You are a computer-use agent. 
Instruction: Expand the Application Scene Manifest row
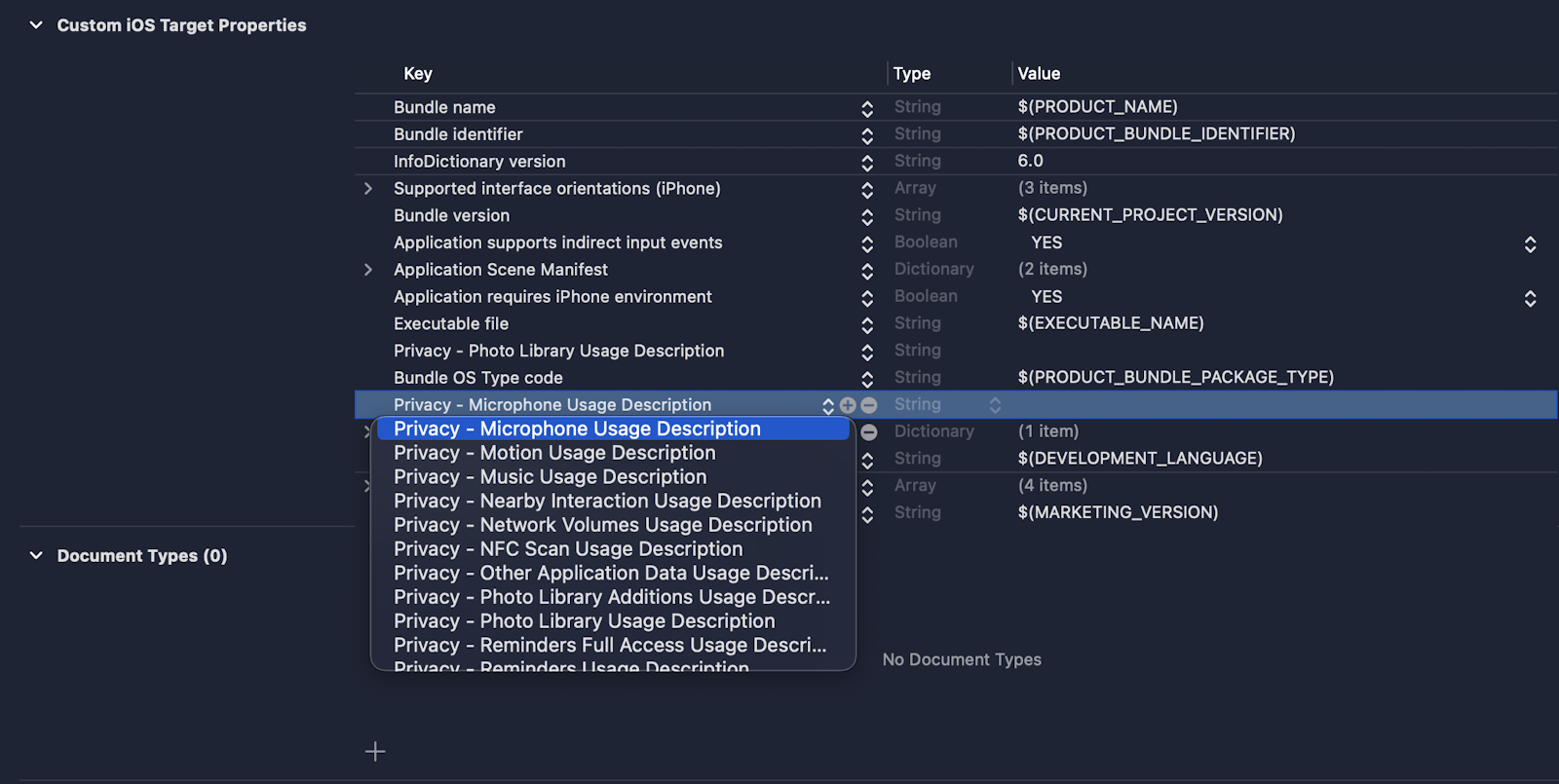tap(368, 270)
